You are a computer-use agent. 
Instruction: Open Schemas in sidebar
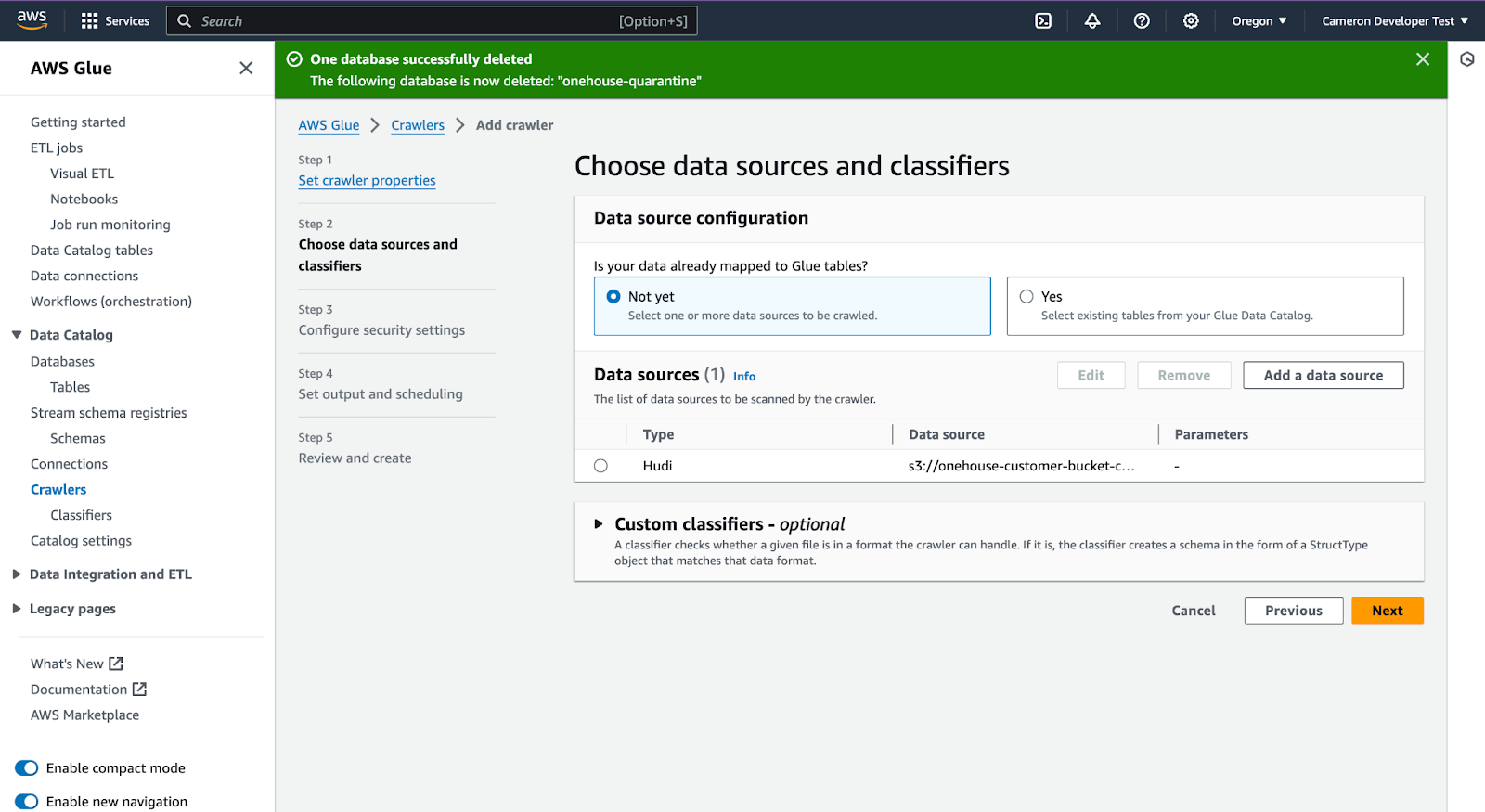78,438
